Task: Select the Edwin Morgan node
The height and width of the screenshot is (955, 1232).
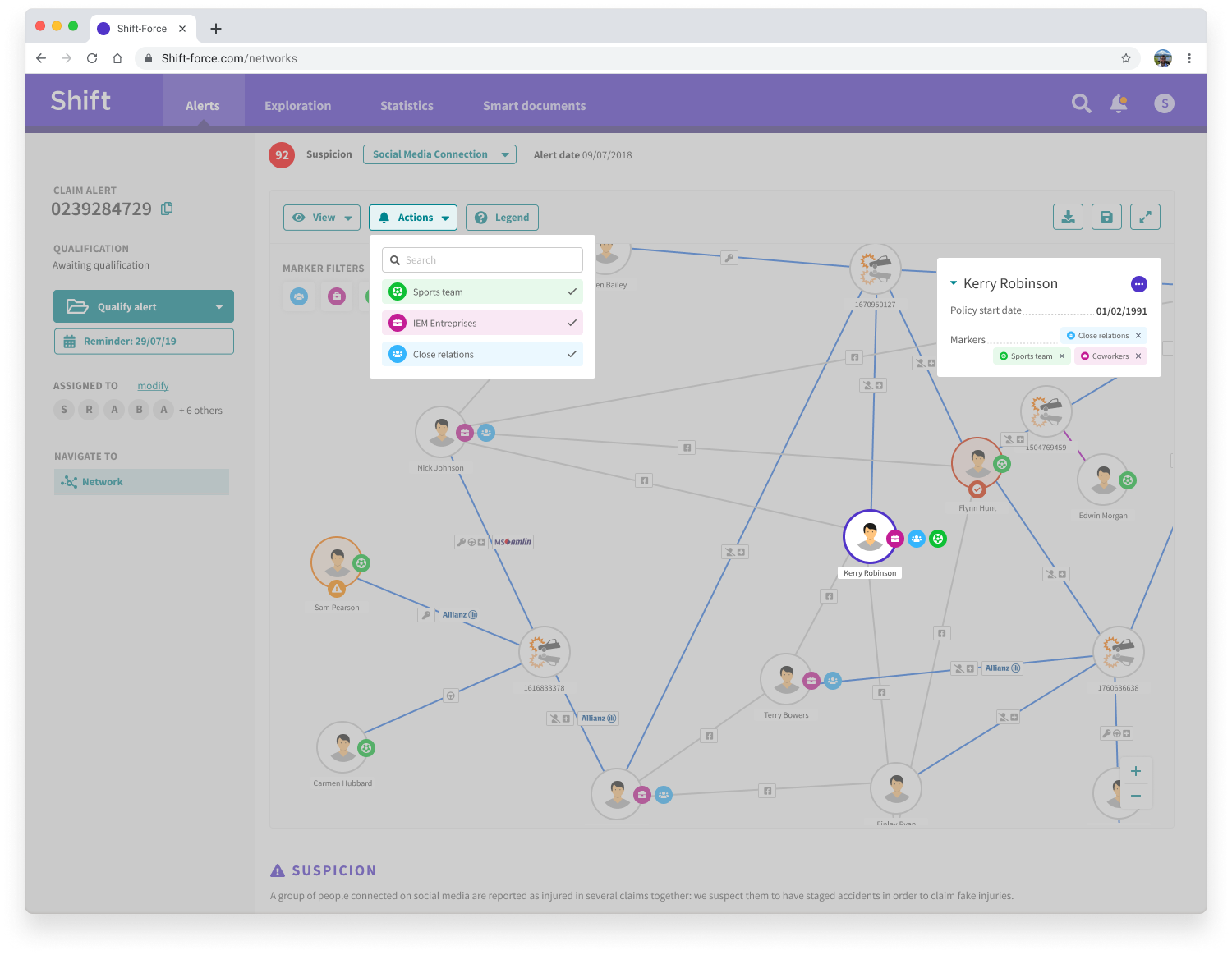Action: tap(1103, 480)
